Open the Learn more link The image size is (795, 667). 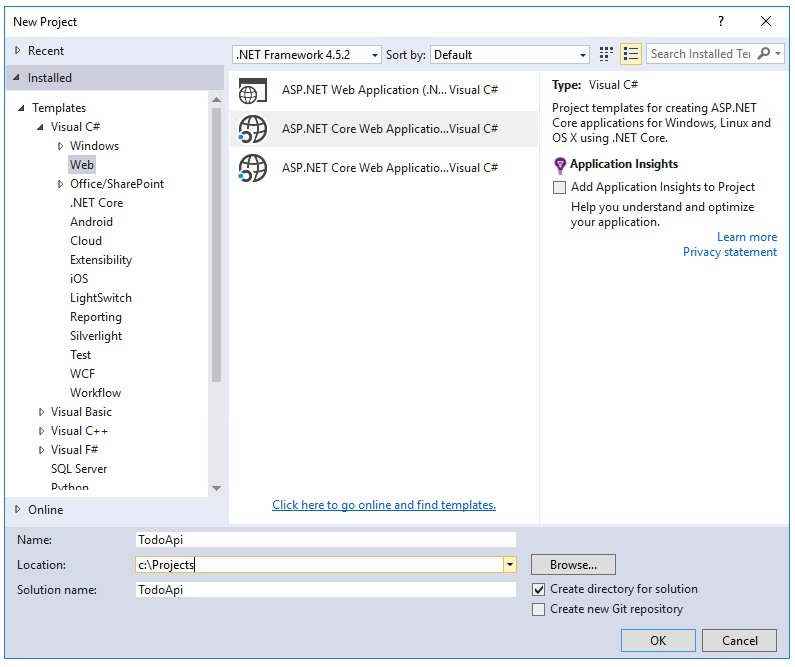point(747,237)
